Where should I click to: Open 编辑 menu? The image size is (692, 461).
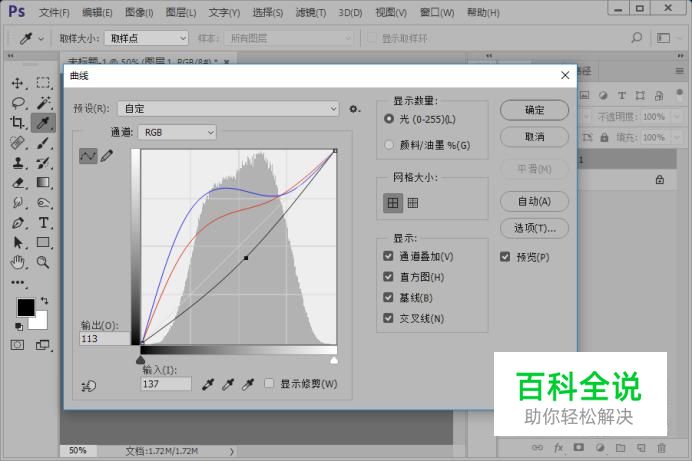pos(97,13)
